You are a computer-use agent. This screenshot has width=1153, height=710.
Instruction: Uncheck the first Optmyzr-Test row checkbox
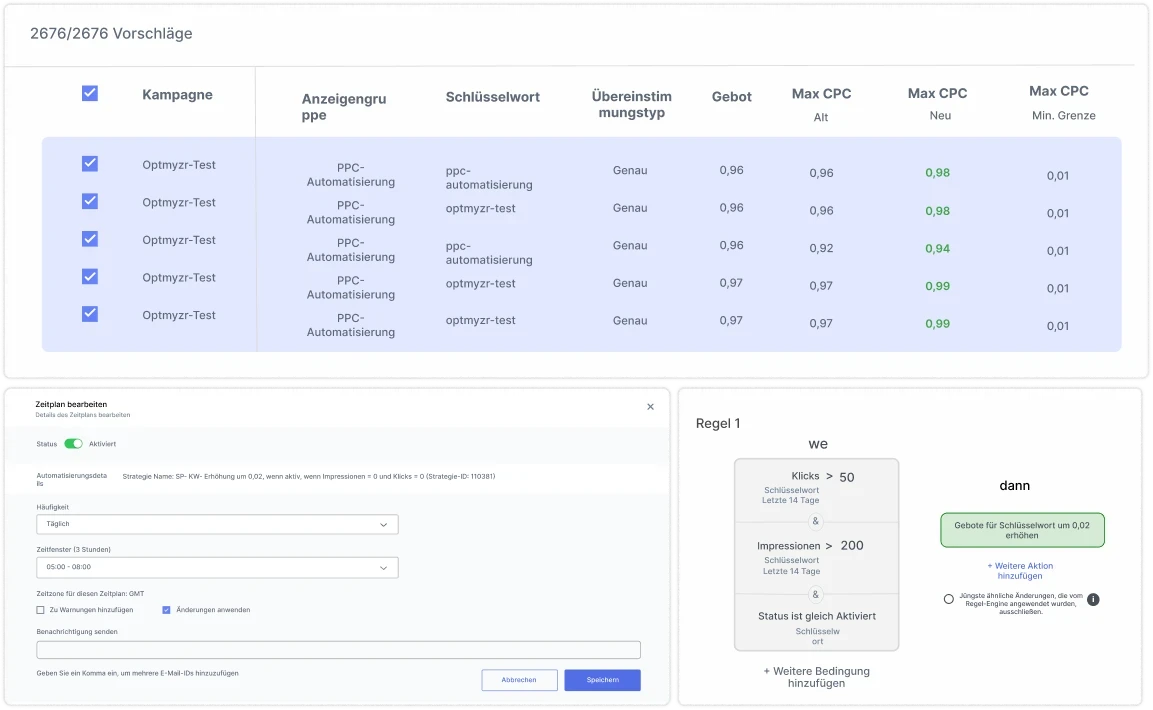click(x=90, y=164)
